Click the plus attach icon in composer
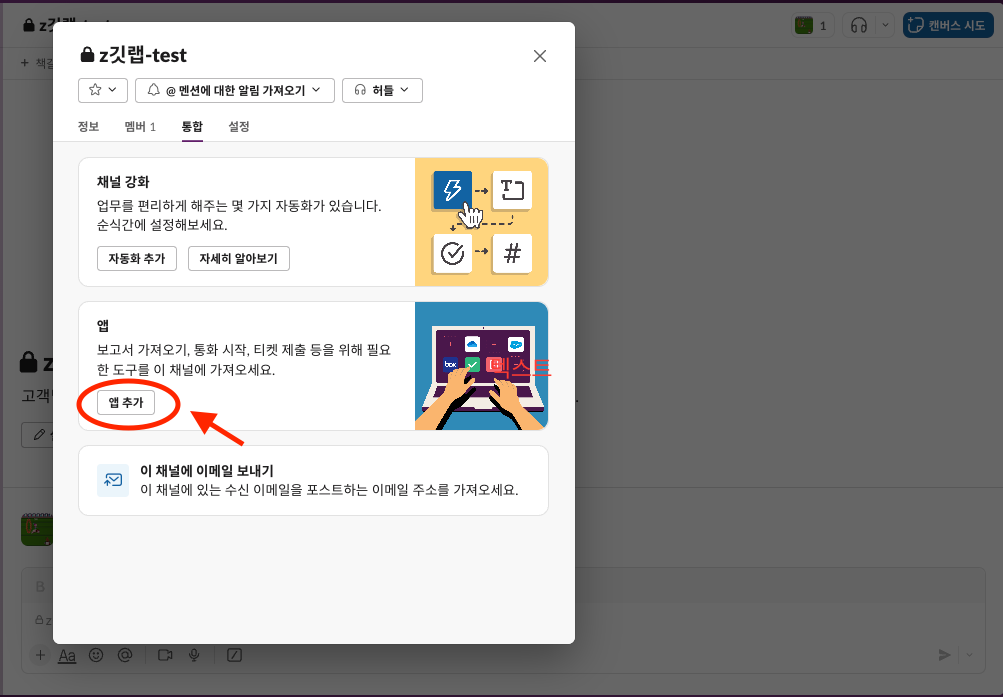The height and width of the screenshot is (697, 1003). [x=40, y=655]
